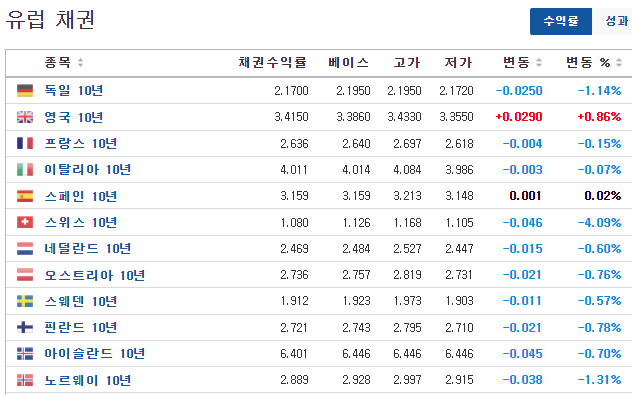Click Italy yield value 4.011
Screen dimensions: 632x395
click(294, 170)
